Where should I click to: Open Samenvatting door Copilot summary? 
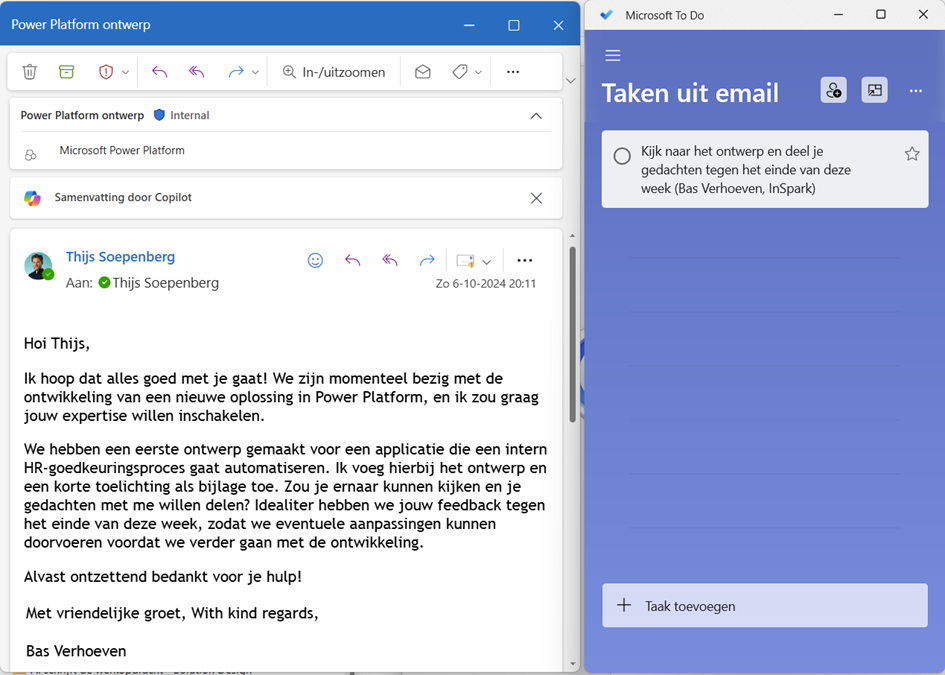coord(123,198)
